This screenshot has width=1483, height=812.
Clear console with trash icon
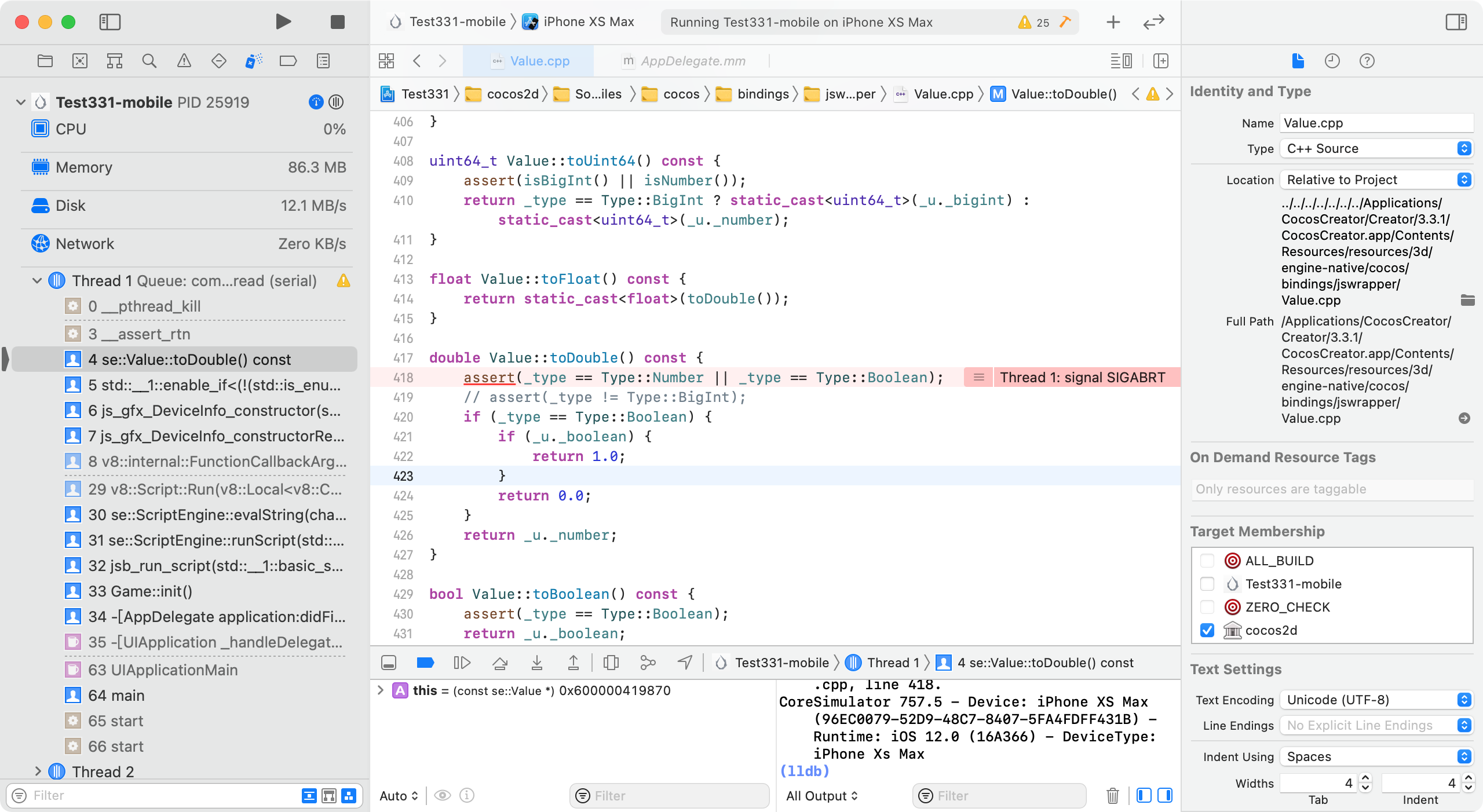point(1112,796)
